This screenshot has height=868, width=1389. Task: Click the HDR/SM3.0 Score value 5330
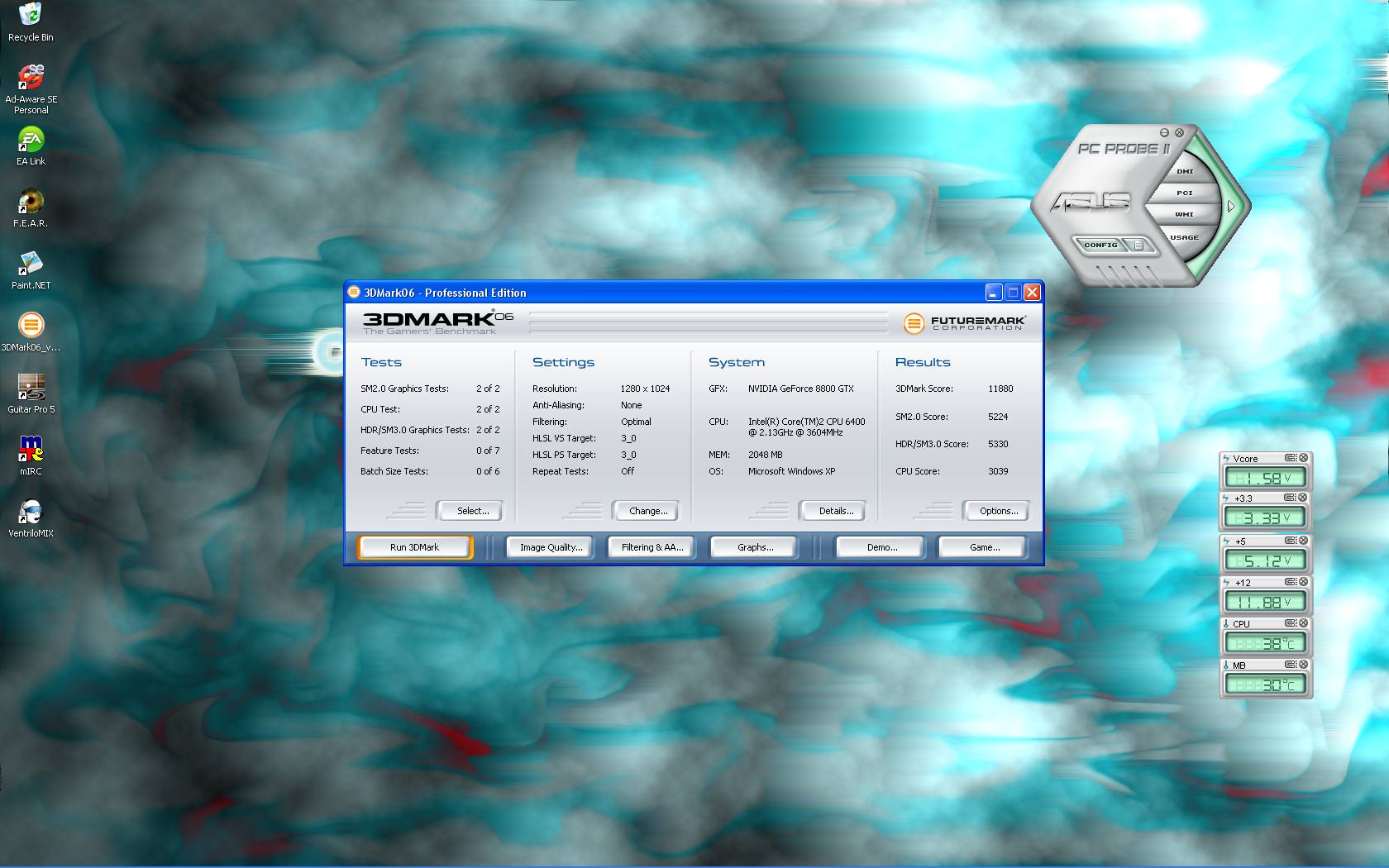point(998,444)
